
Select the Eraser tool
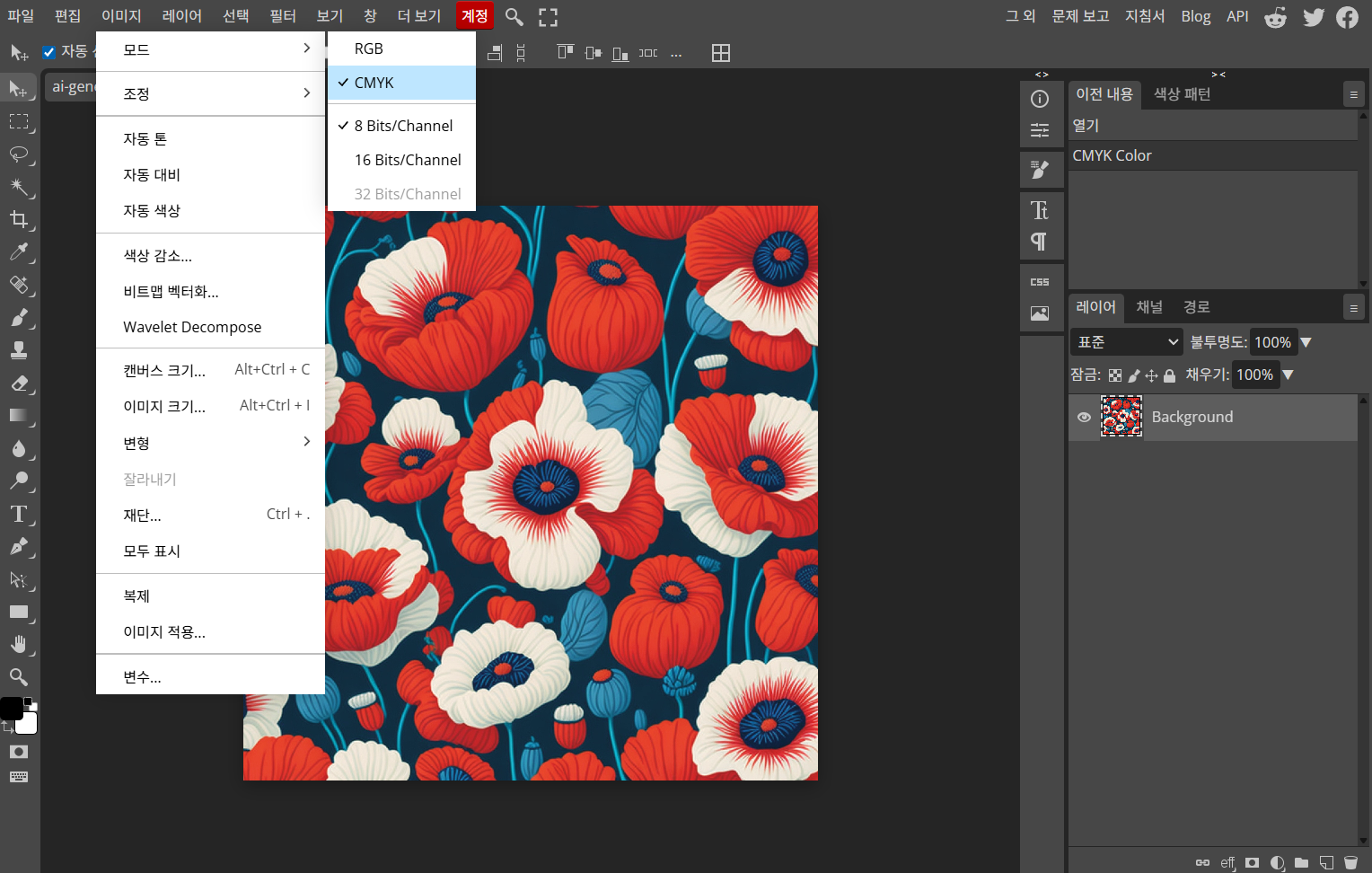tap(19, 384)
